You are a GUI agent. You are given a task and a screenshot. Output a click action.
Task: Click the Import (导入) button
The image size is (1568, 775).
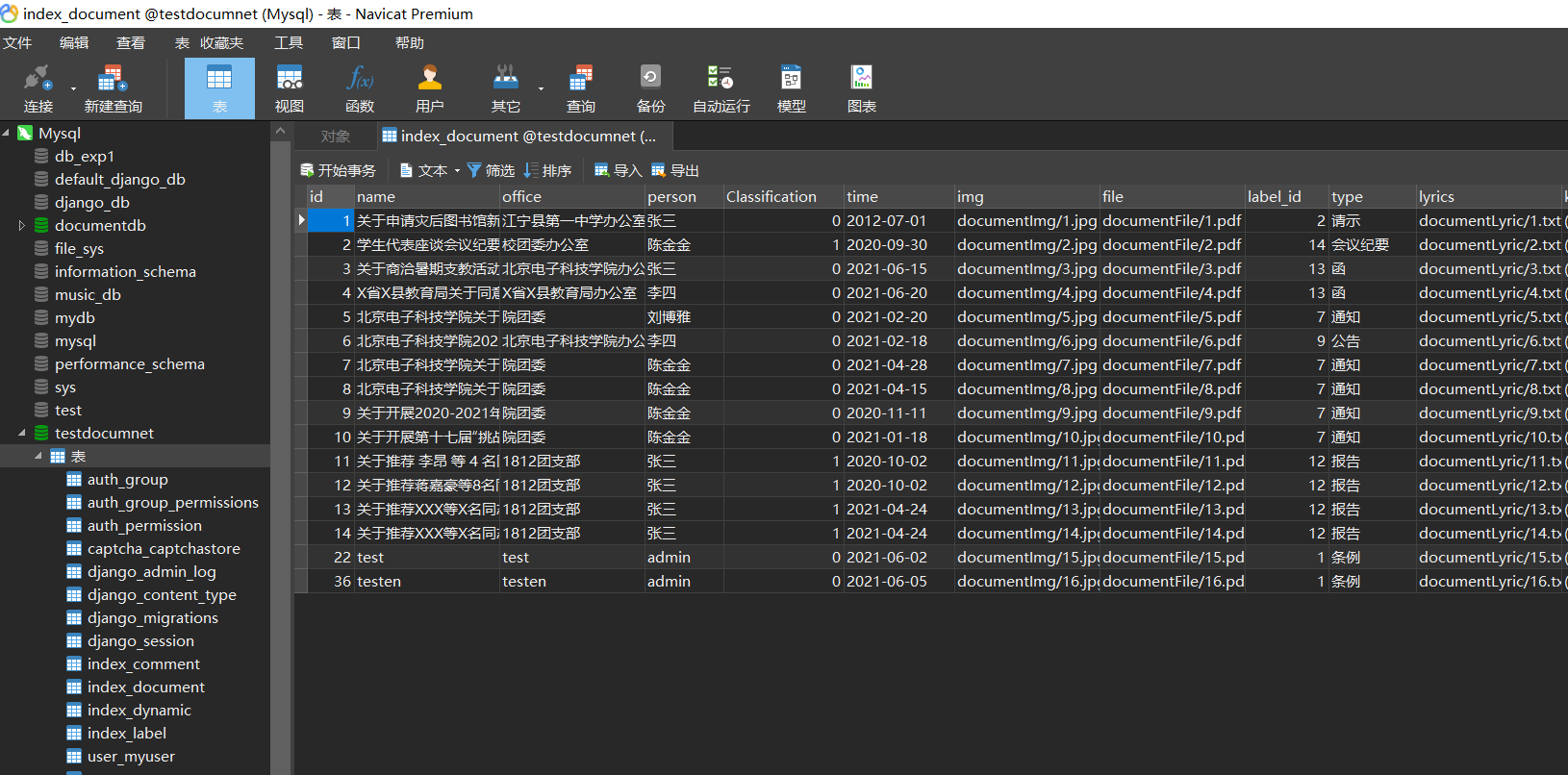(x=618, y=170)
